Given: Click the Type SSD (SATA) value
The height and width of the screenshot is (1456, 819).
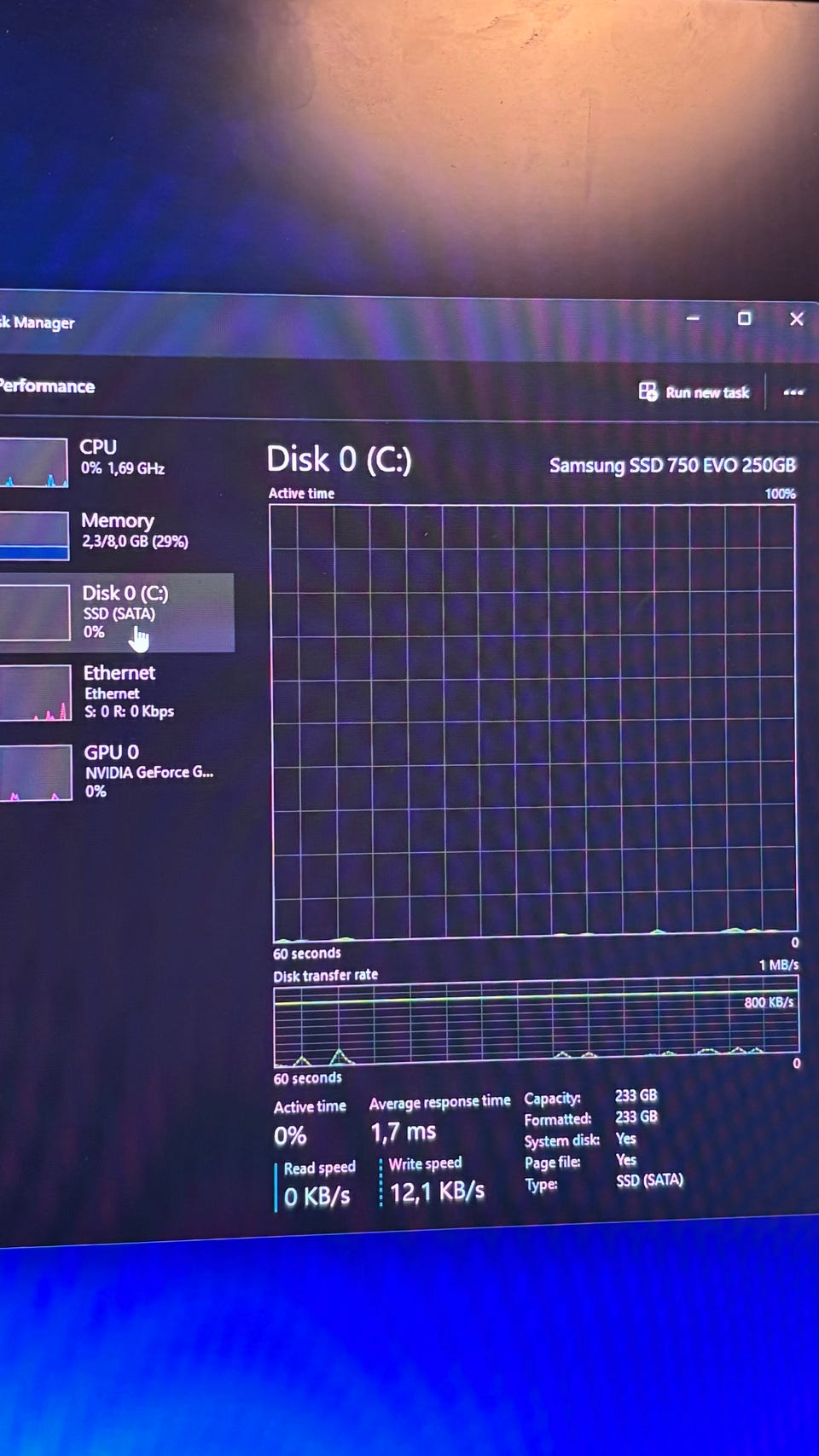Looking at the screenshot, I should pyautogui.click(x=650, y=1180).
